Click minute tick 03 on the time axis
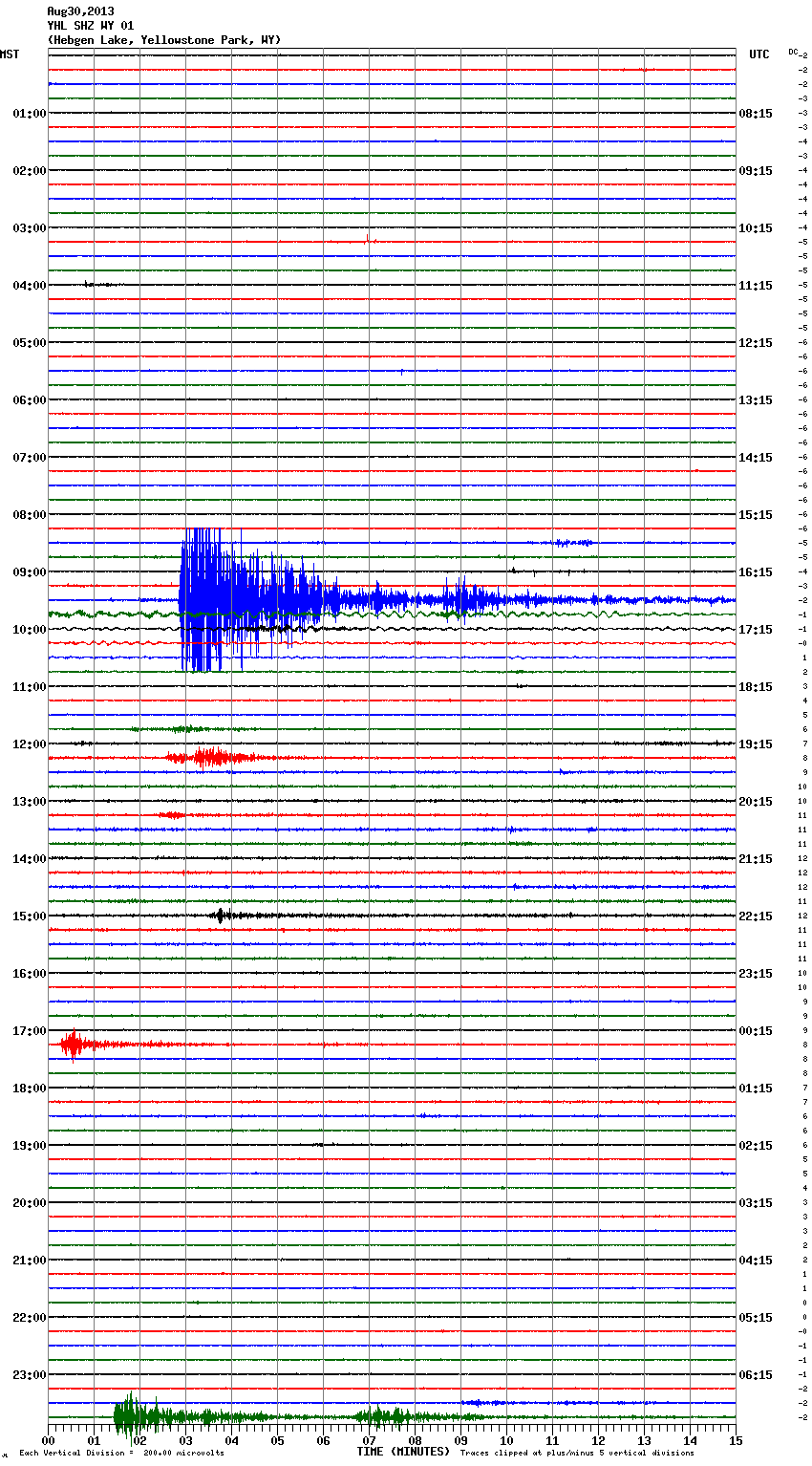The height and width of the screenshot is (1466, 812). (x=185, y=1440)
